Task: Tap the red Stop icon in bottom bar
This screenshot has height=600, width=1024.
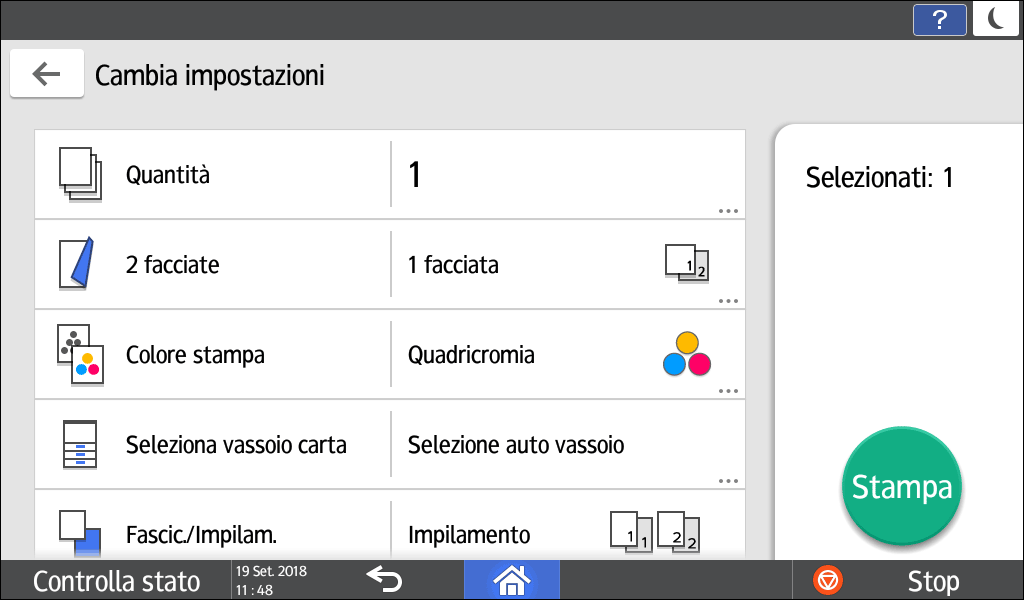Action: [827, 580]
